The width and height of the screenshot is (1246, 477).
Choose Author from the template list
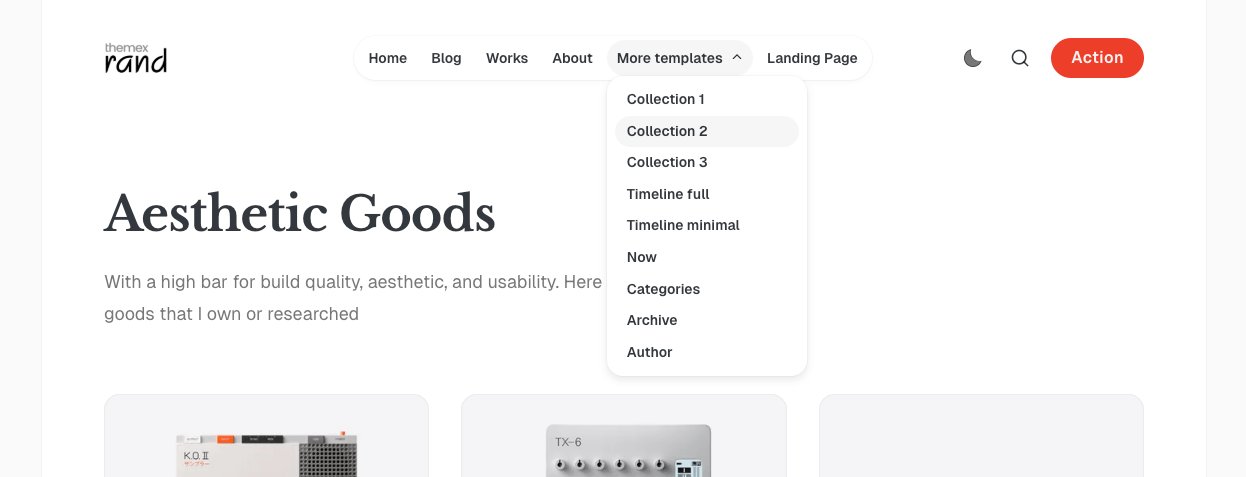tap(649, 352)
